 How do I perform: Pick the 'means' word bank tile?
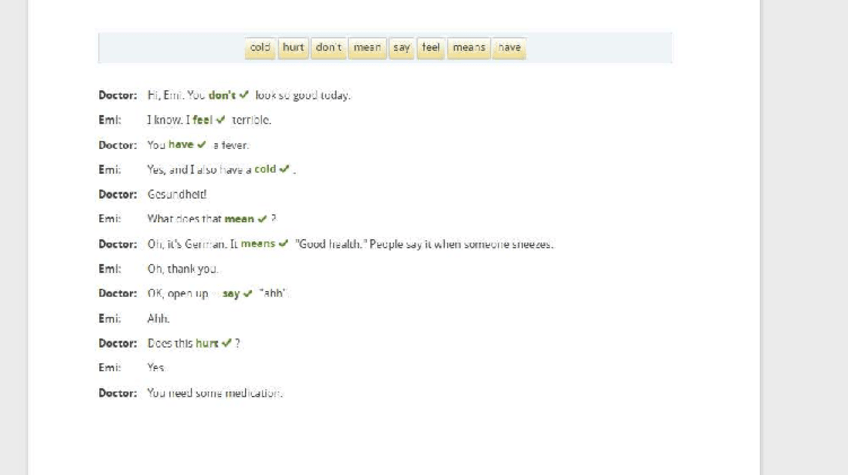[x=468, y=47]
